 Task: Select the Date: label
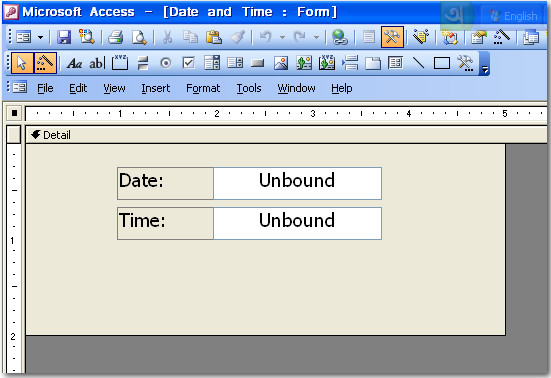pyautogui.click(x=165, y=183)
